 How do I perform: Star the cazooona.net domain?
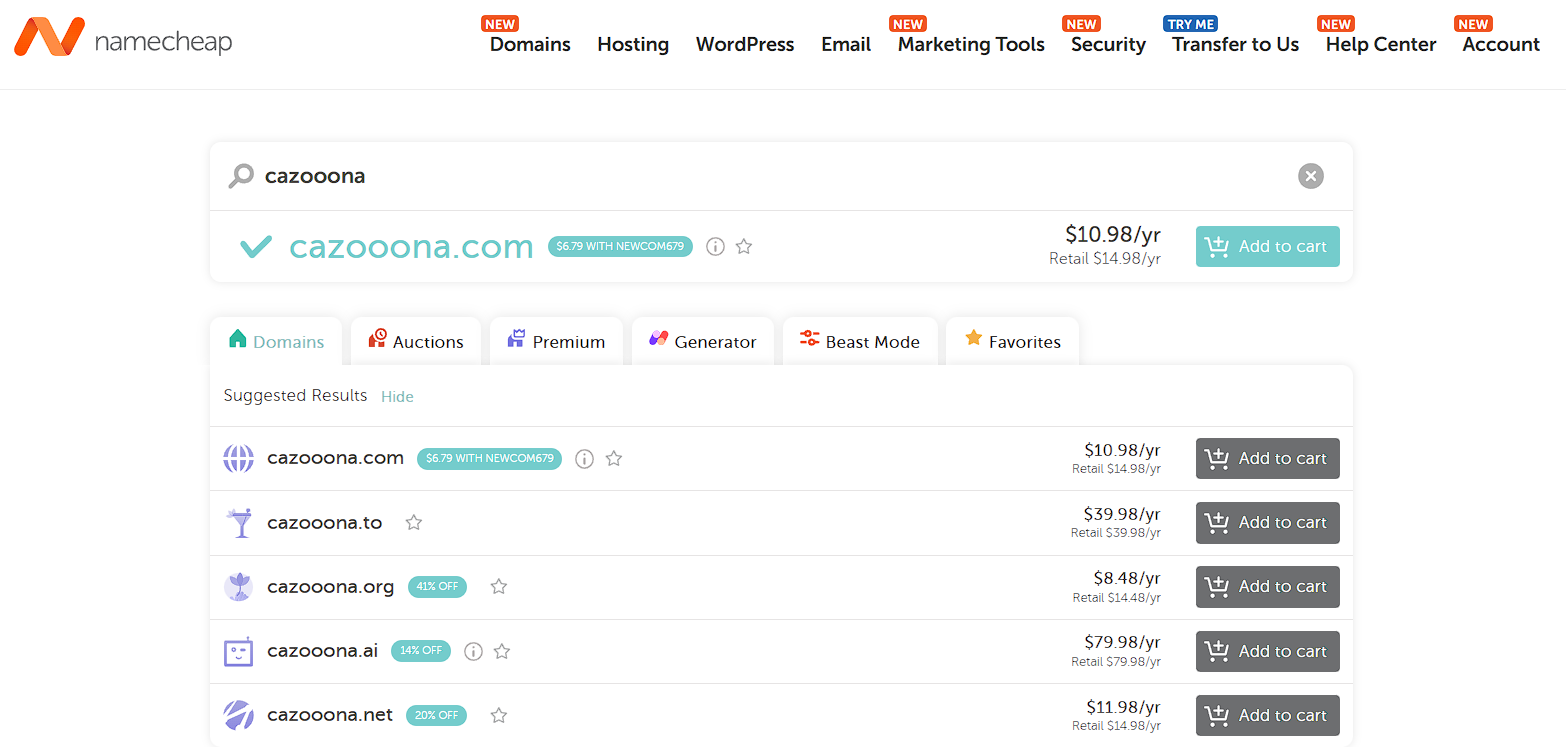point(499,715)
